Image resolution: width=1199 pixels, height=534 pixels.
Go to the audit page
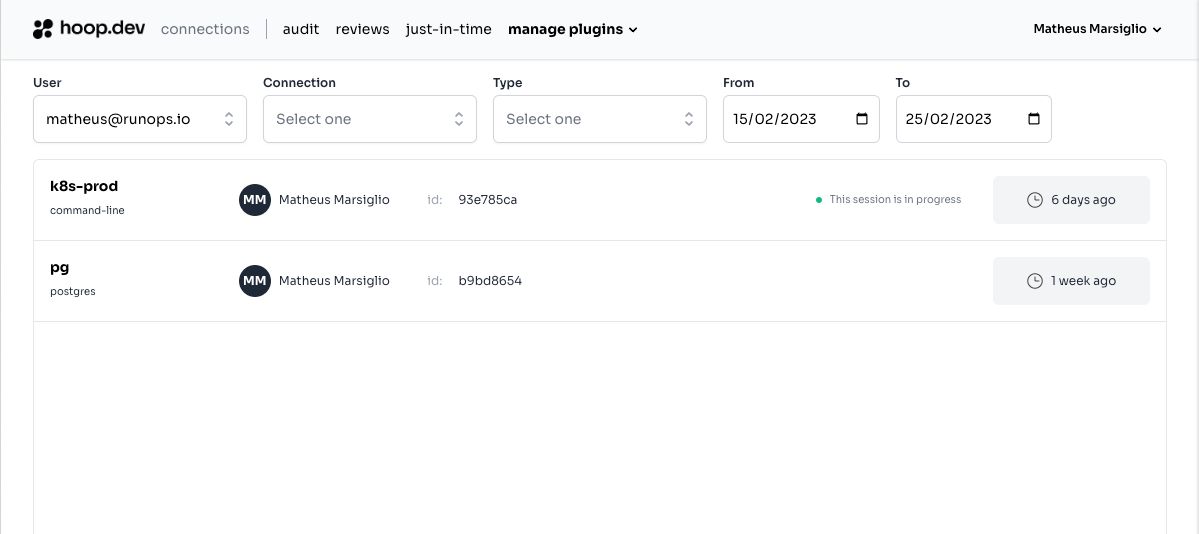click(x=301, y=29)
